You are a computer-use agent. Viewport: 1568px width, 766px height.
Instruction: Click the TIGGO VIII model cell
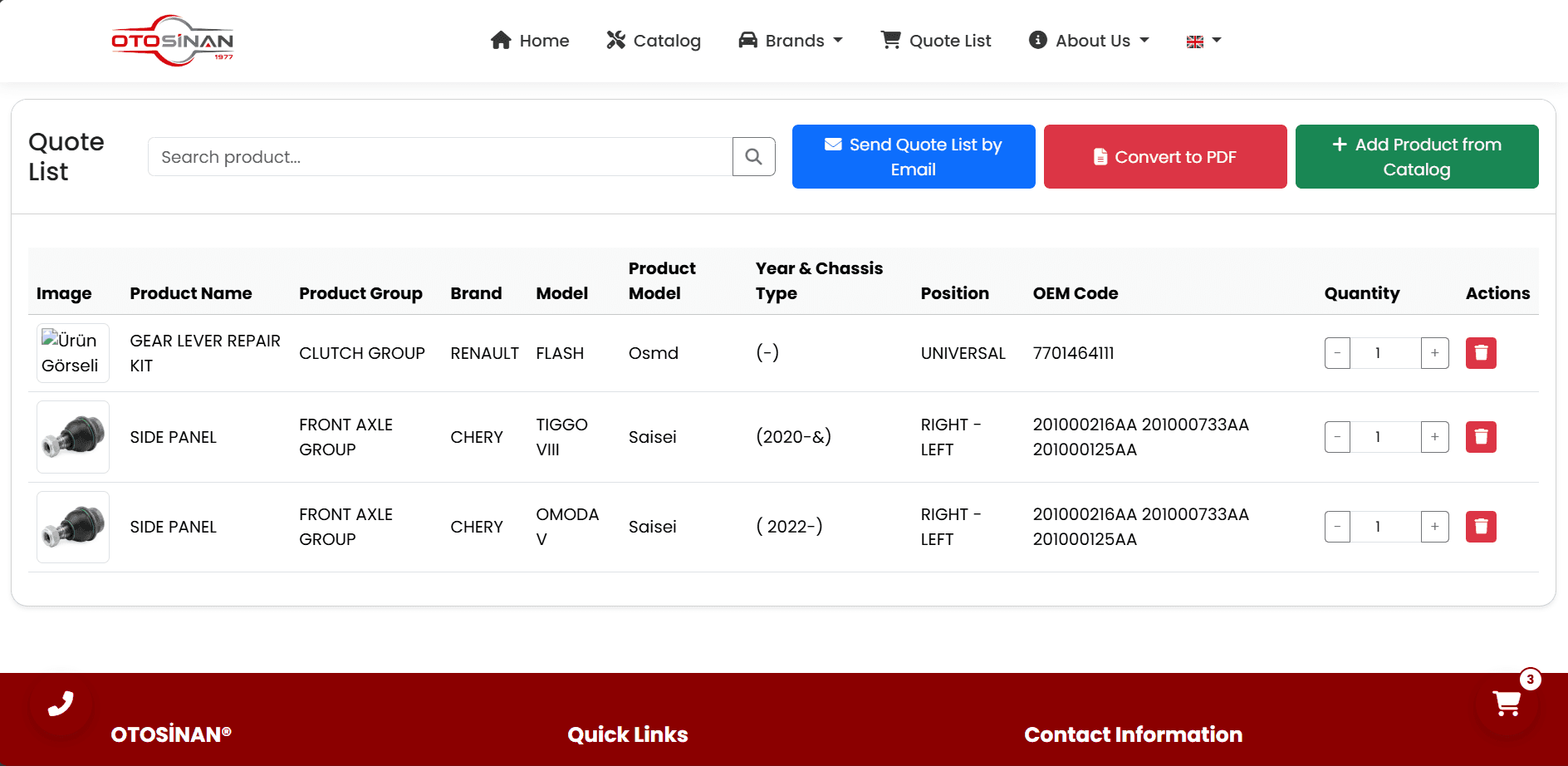coord(561,437)
